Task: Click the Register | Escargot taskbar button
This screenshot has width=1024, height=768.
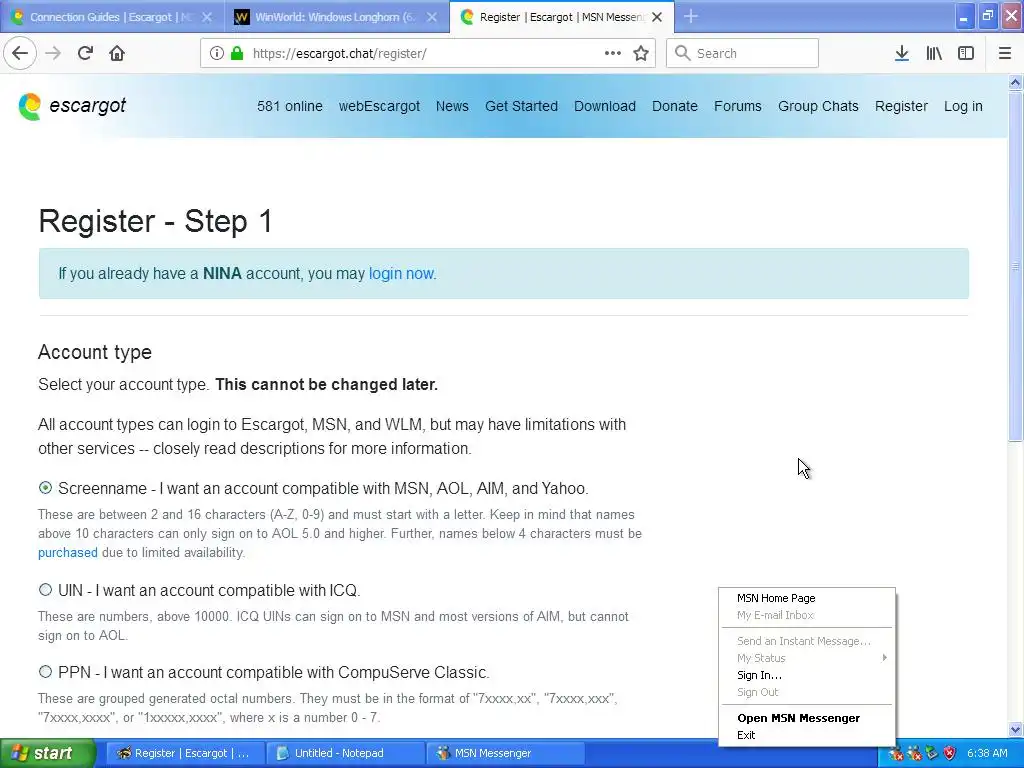Action: pos(185,753)
